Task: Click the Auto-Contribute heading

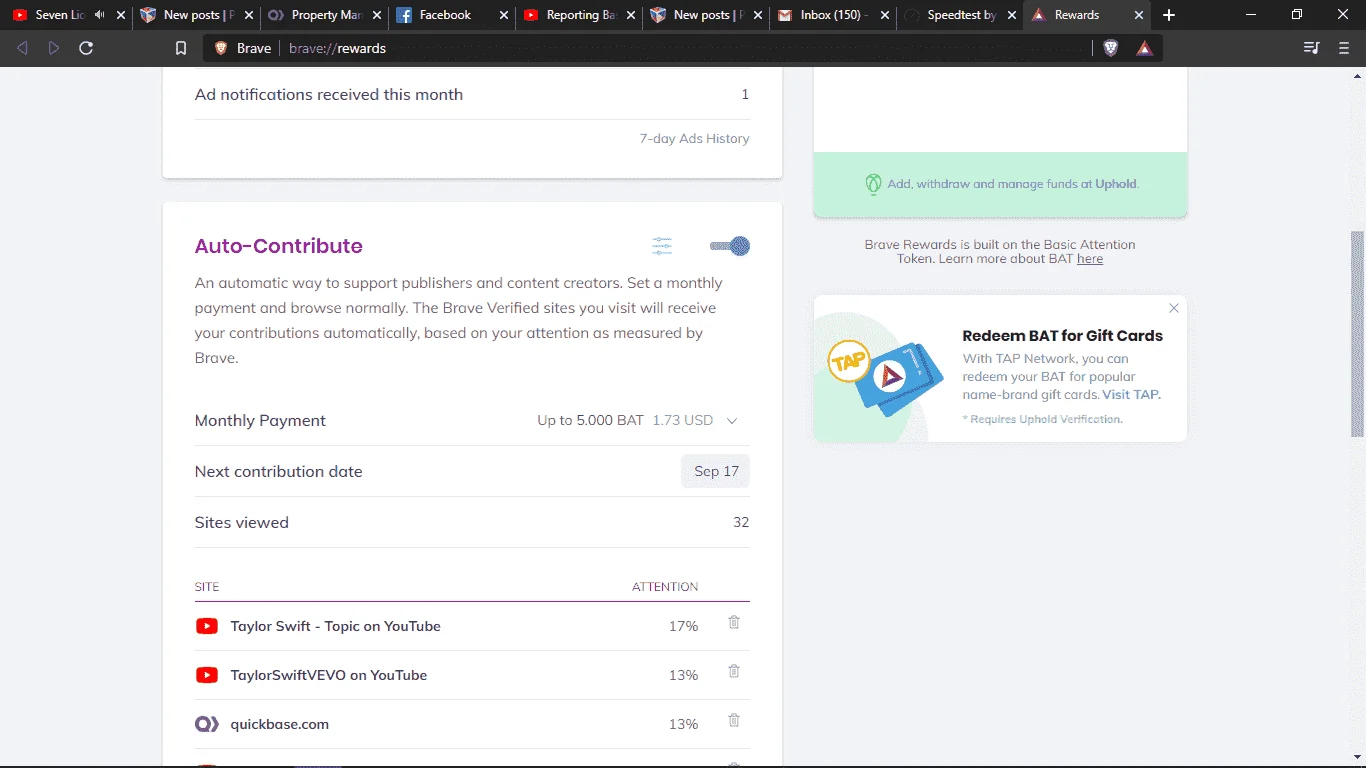Action: click(279, 246)
